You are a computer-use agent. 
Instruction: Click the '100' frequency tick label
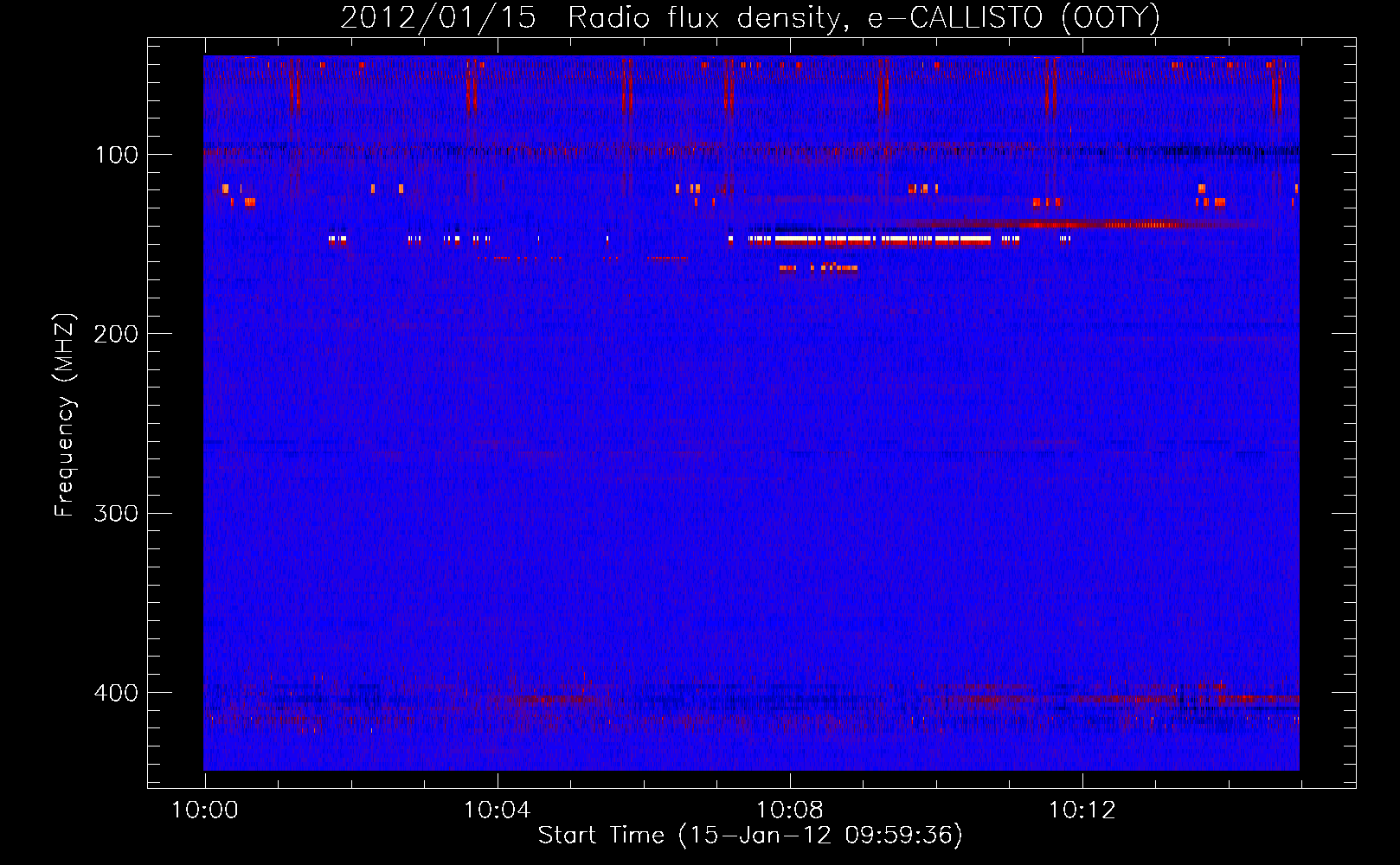(116, 155)
